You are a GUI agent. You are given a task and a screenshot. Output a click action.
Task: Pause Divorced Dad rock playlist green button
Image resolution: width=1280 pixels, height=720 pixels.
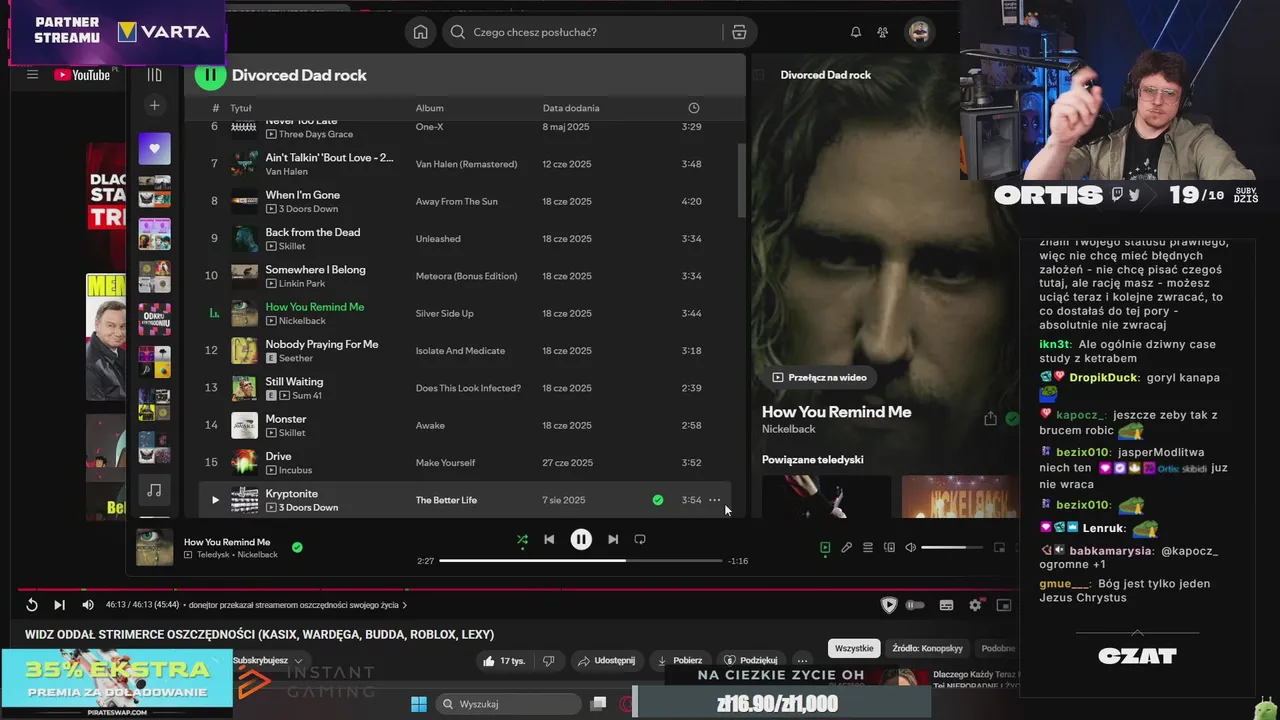[x=209, y=75]
